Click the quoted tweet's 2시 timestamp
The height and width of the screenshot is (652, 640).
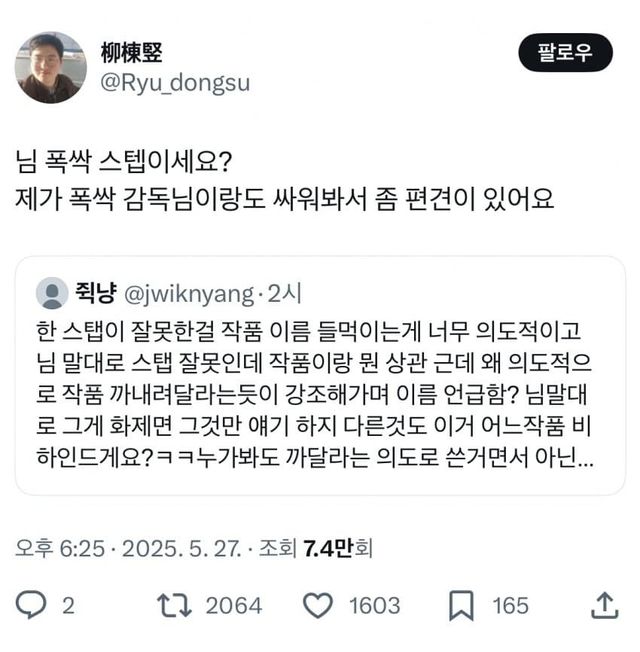click(288, 293)
